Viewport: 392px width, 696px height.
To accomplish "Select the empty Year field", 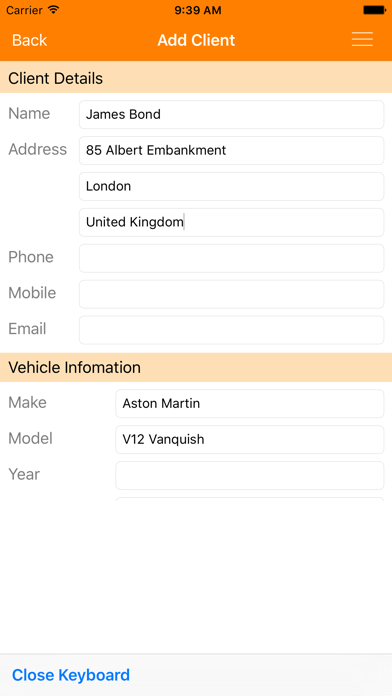I will (249, 475).
